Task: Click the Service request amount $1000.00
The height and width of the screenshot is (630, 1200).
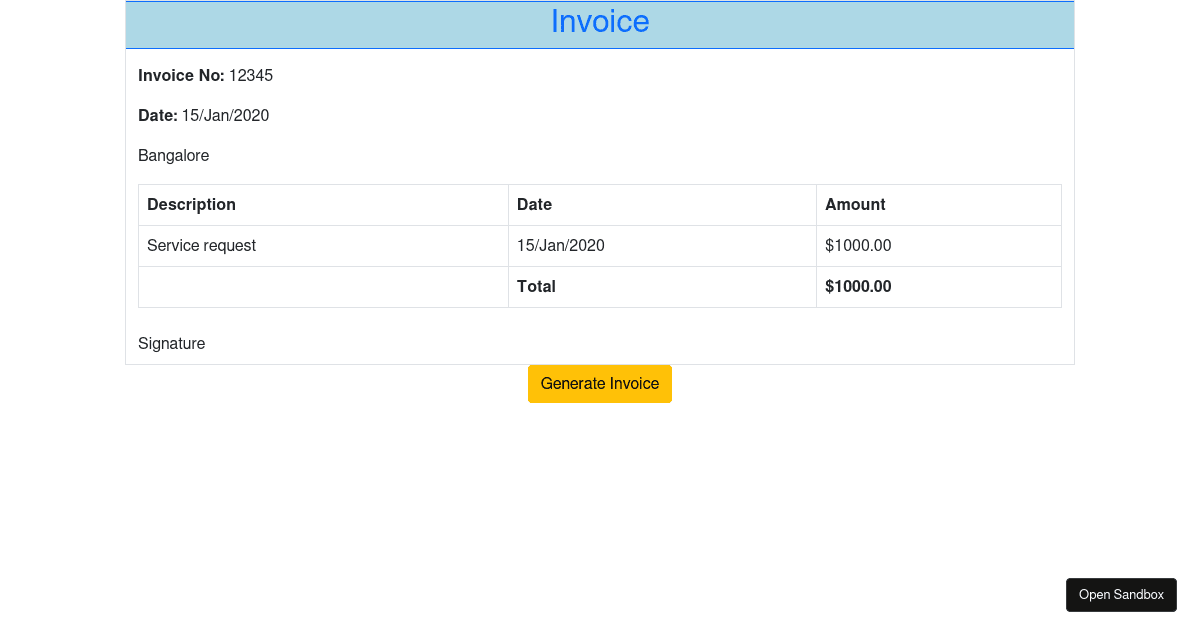Action: (x=858, y=246)
